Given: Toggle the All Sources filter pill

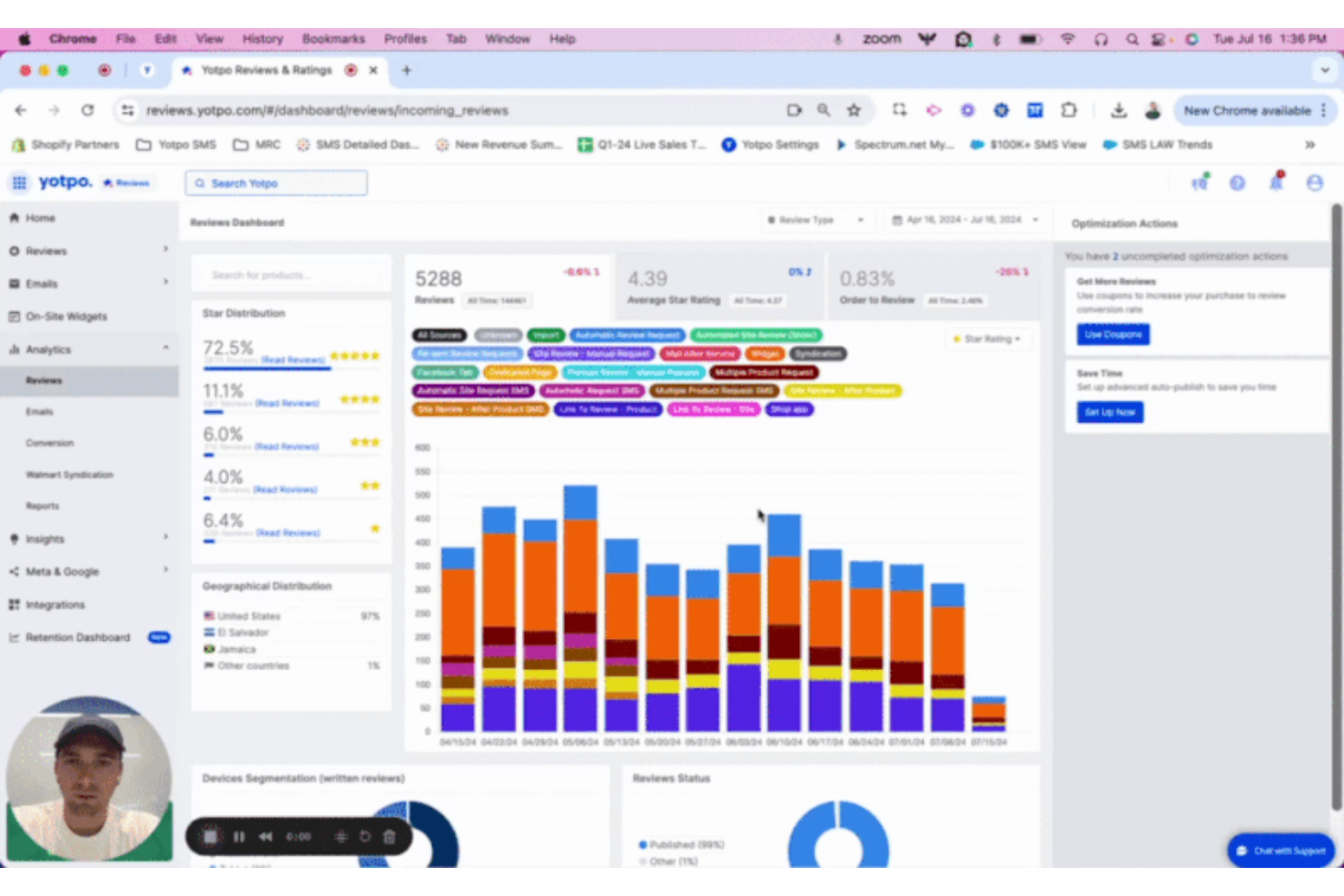Looking at the screenshot, I should click(x=439, y=334).
